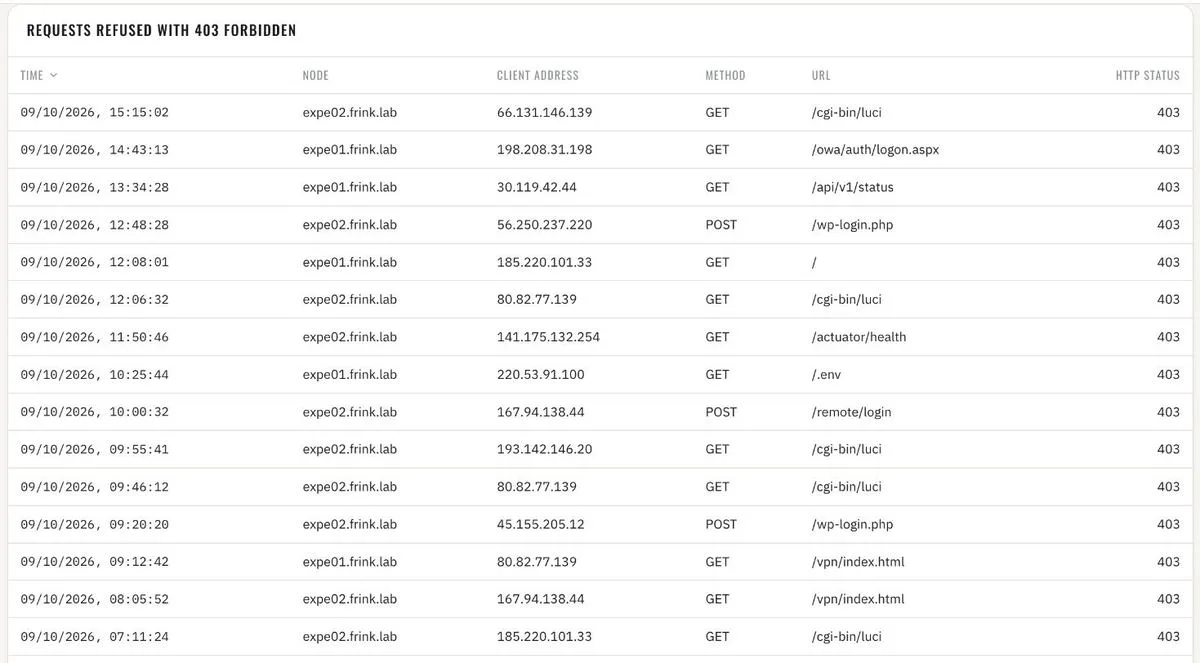
Task: Click 403 status in the 07:11:24 row
Action: coord(1168,636)
